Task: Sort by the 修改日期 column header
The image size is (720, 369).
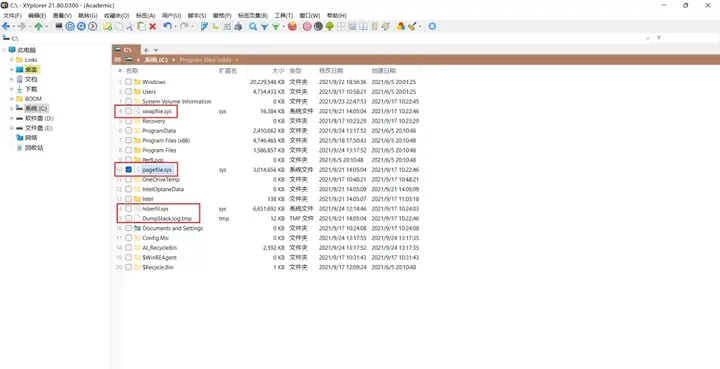Action: [x=331, y=71]
